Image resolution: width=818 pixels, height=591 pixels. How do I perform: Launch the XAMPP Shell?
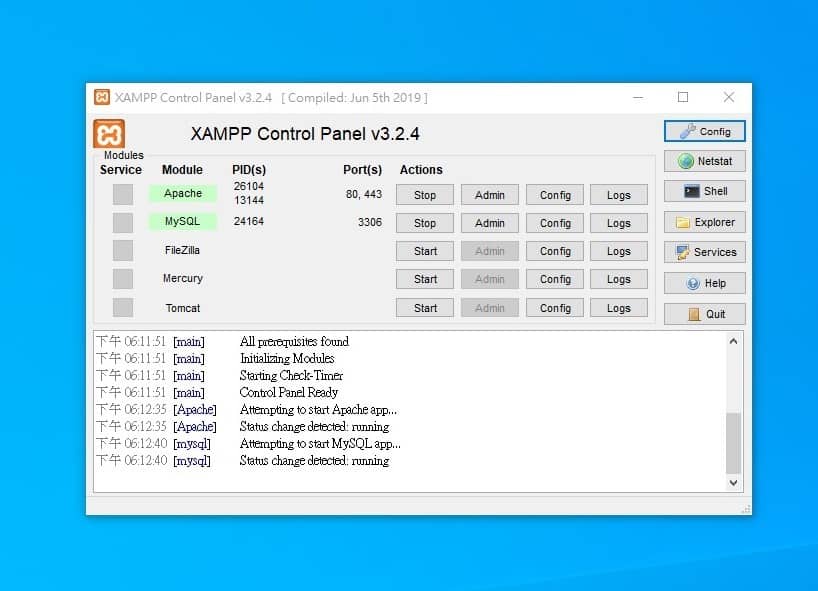tap(704, 191)
